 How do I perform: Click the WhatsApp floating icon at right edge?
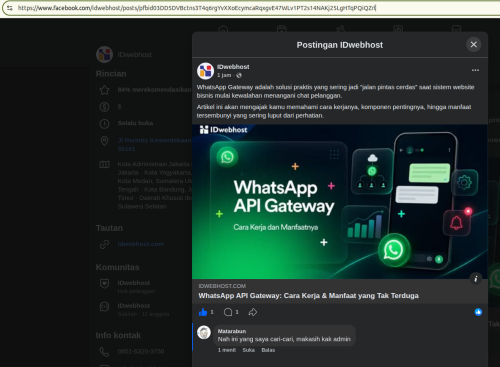pyautogui.click(x=495, y=279)
